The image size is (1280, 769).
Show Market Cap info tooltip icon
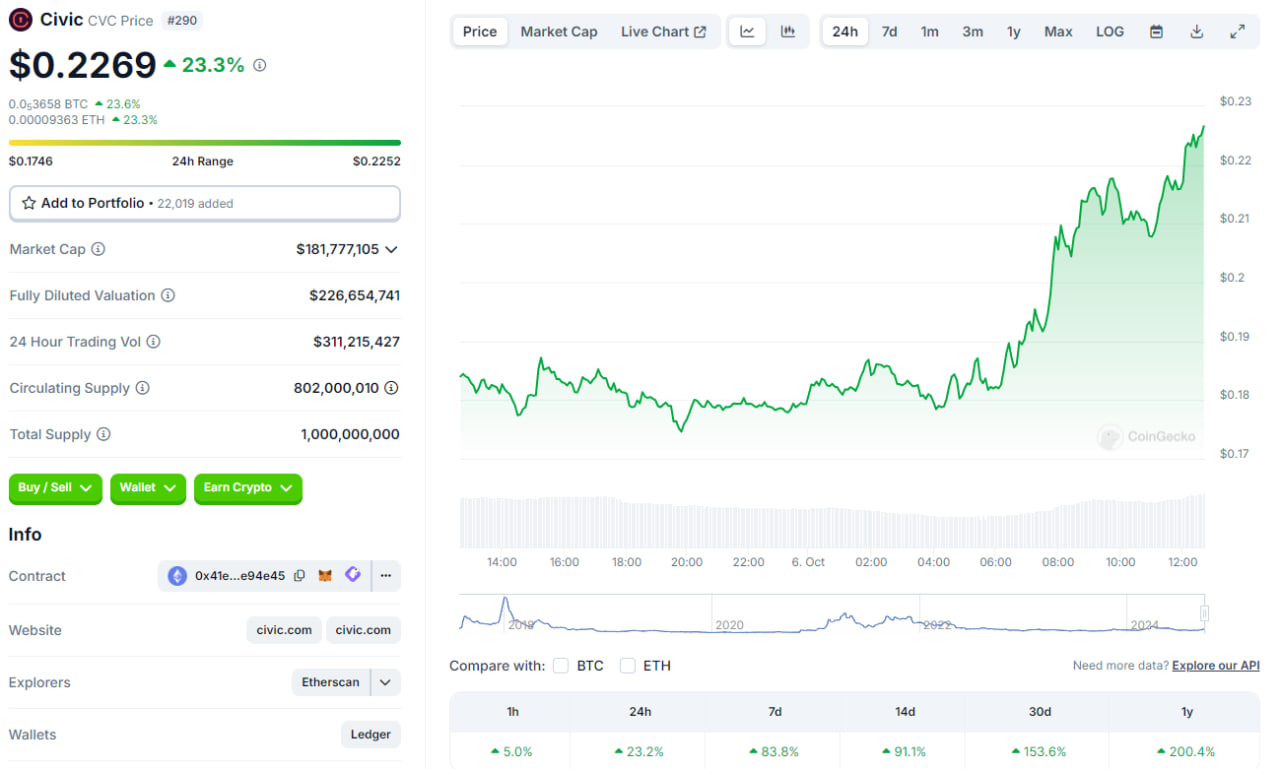click(98, 249)
